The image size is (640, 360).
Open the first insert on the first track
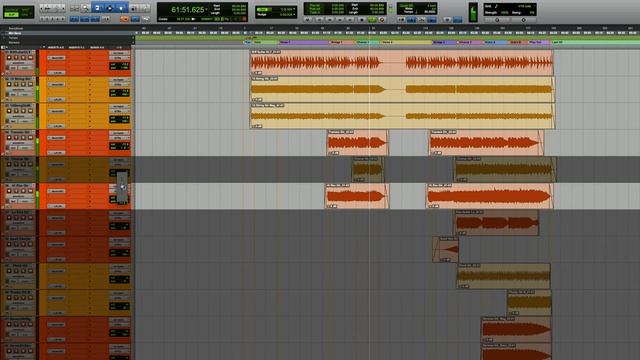pyautogui.click(x=56, y=58)
